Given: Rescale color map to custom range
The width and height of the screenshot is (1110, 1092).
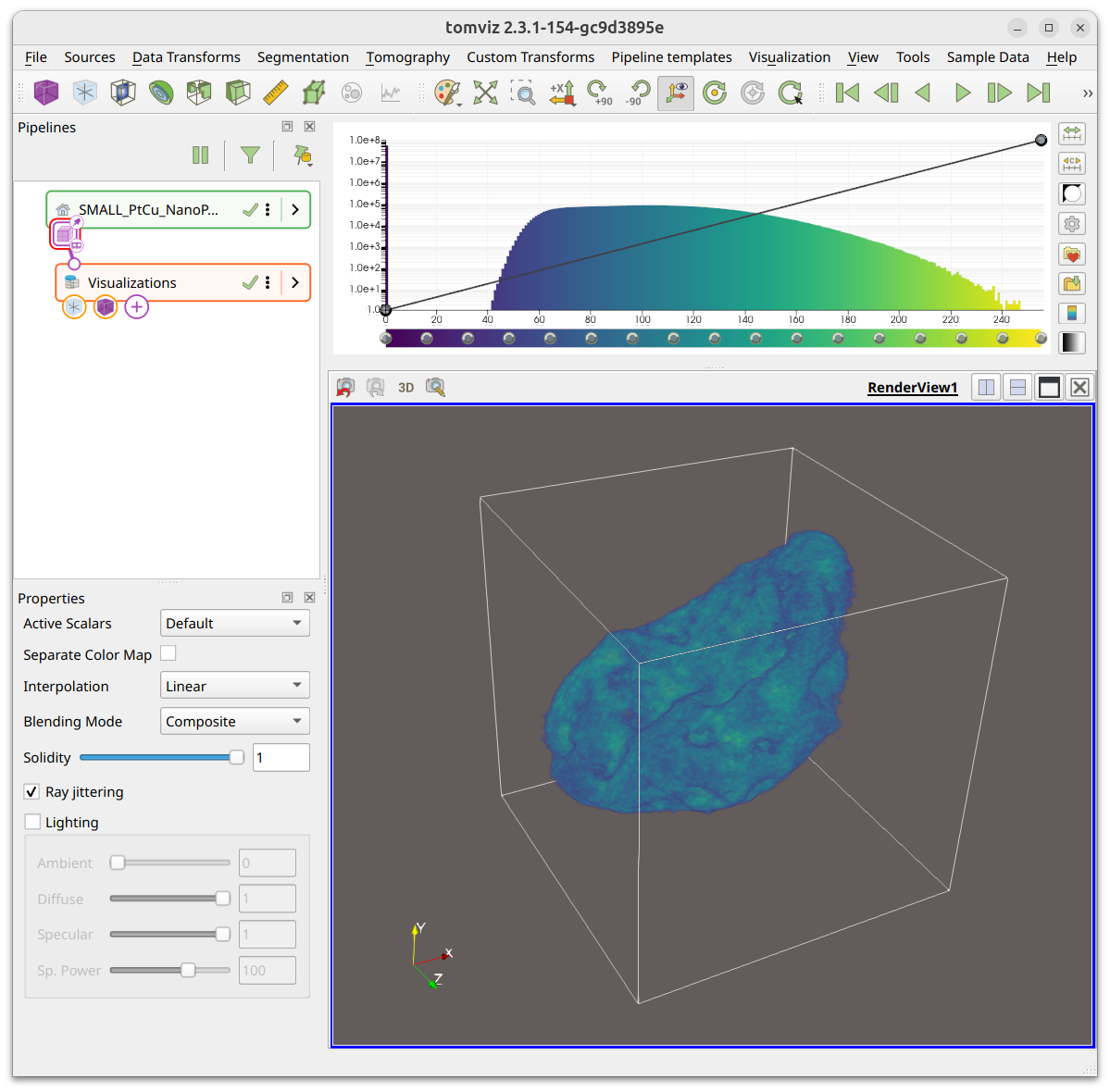Looking at the screenshot, I should click(1072, 164).
